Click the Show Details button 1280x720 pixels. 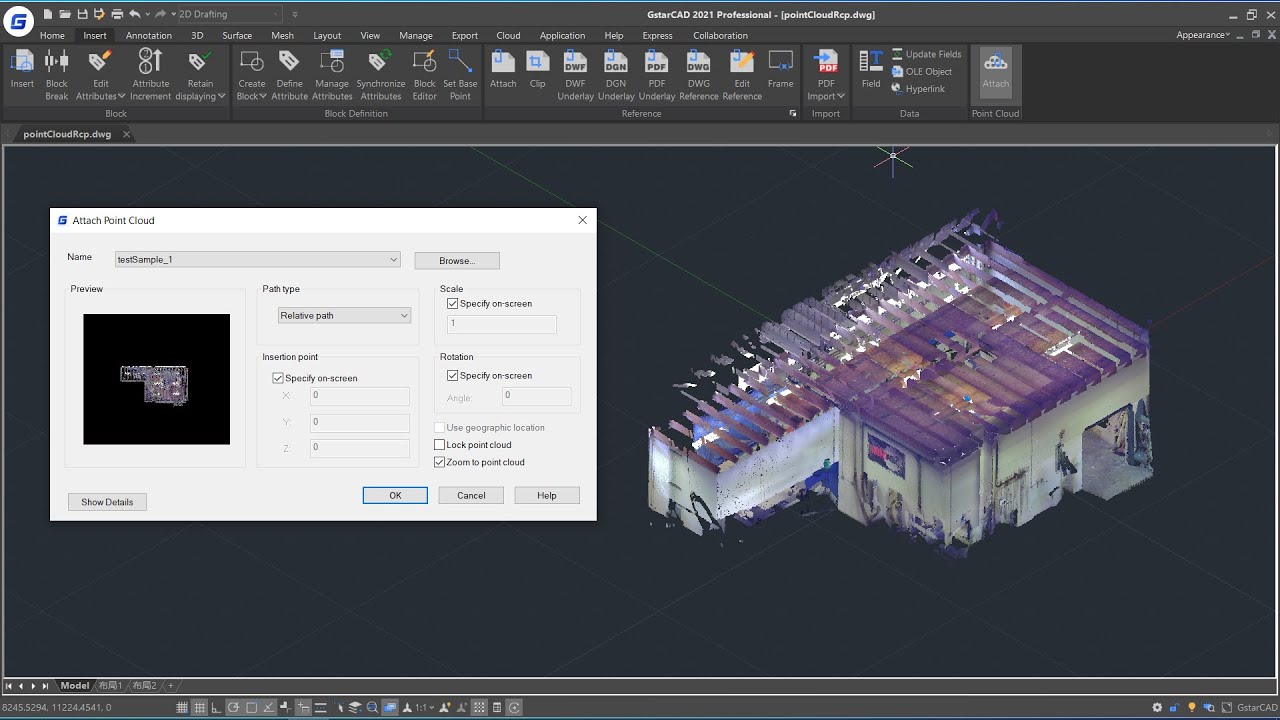pos(107,502)
